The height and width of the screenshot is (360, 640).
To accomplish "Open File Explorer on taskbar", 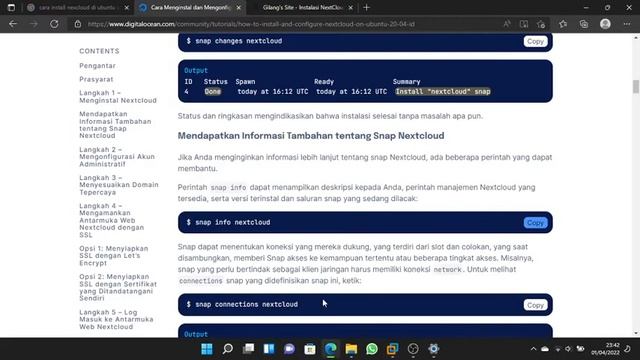I will [x=351, y=349].
